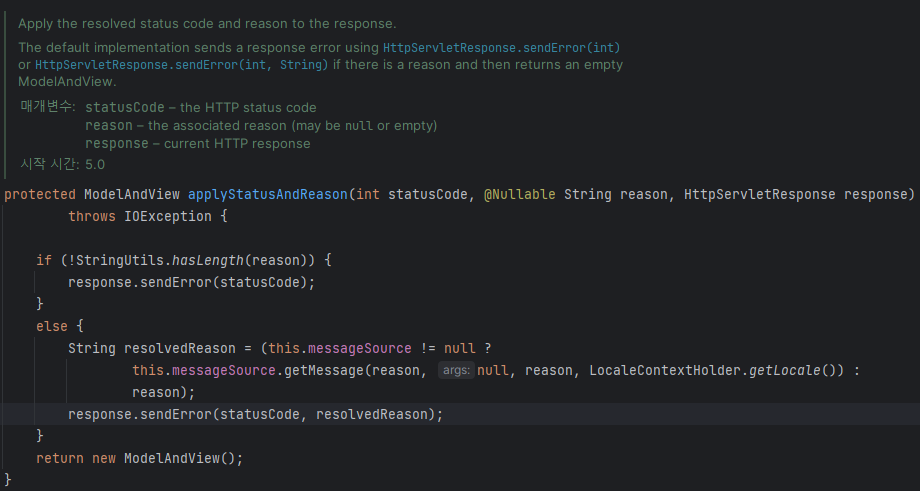This screenshot has width=920, height=491.
Task: Click 'statusCode – the HTTP status code' doc entry
Action: (x=201, y=108)
